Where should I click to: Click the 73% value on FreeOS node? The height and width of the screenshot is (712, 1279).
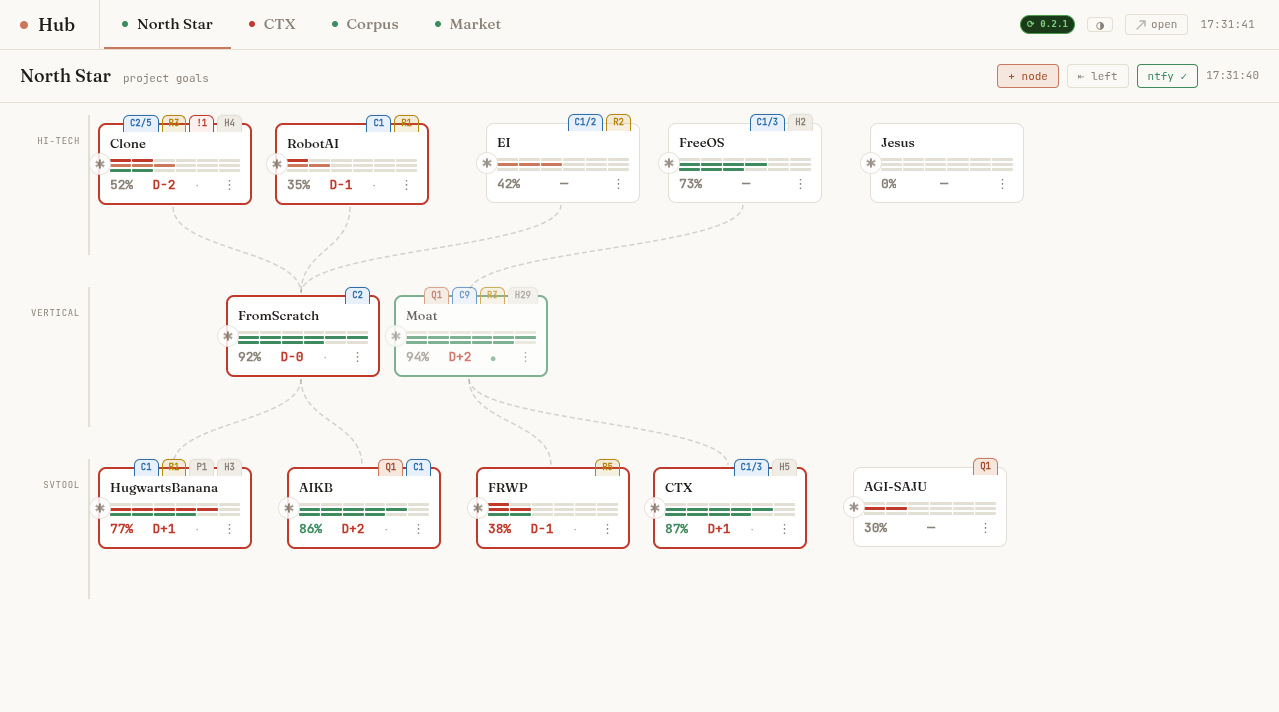[x=690, y=184]
